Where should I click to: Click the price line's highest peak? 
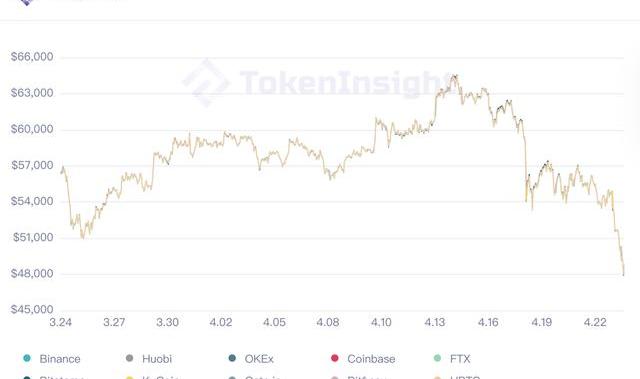pos(454,75)
